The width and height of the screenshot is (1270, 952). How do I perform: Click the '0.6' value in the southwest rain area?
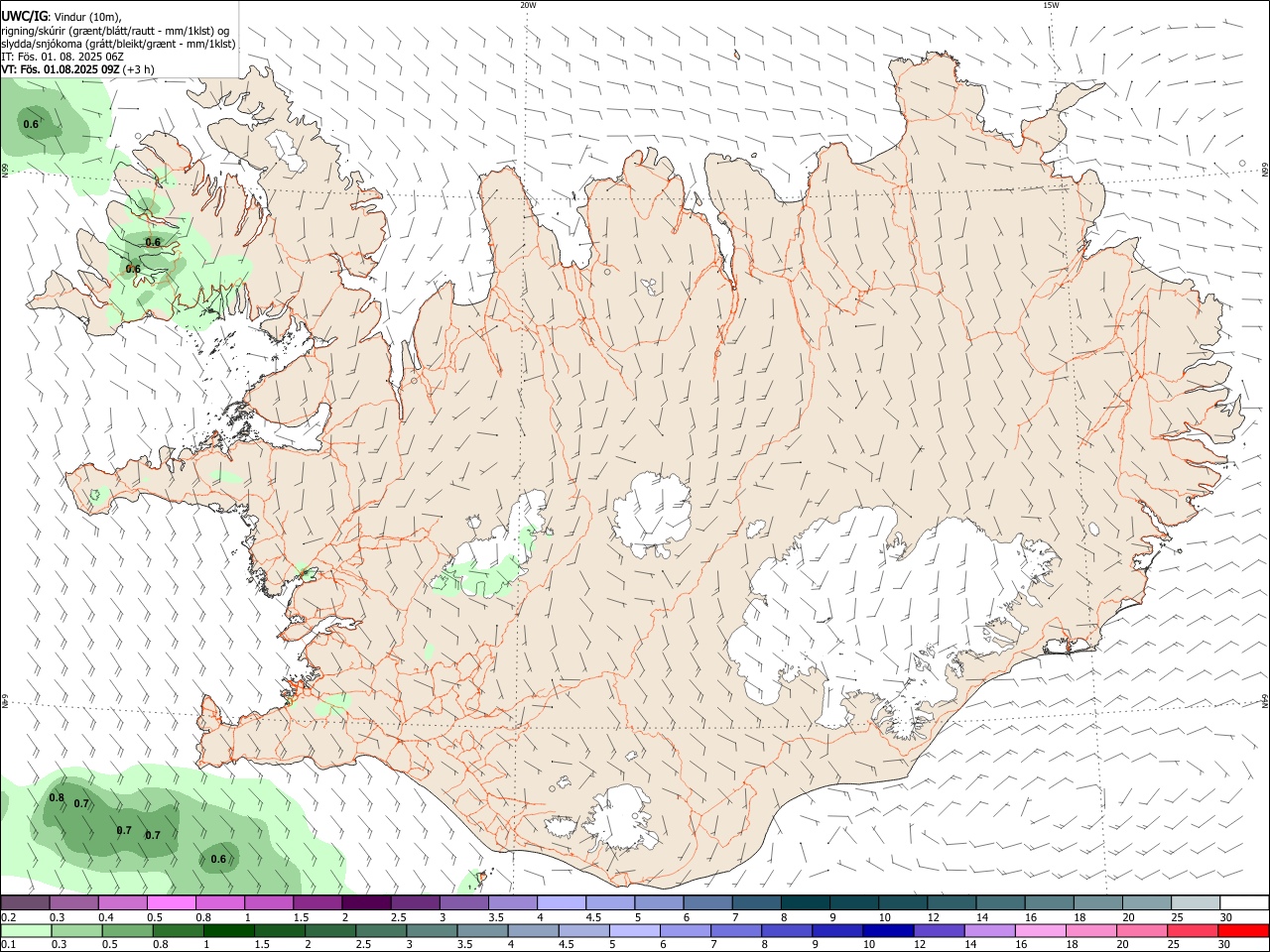pyautogui.click(x=218, y=859)
